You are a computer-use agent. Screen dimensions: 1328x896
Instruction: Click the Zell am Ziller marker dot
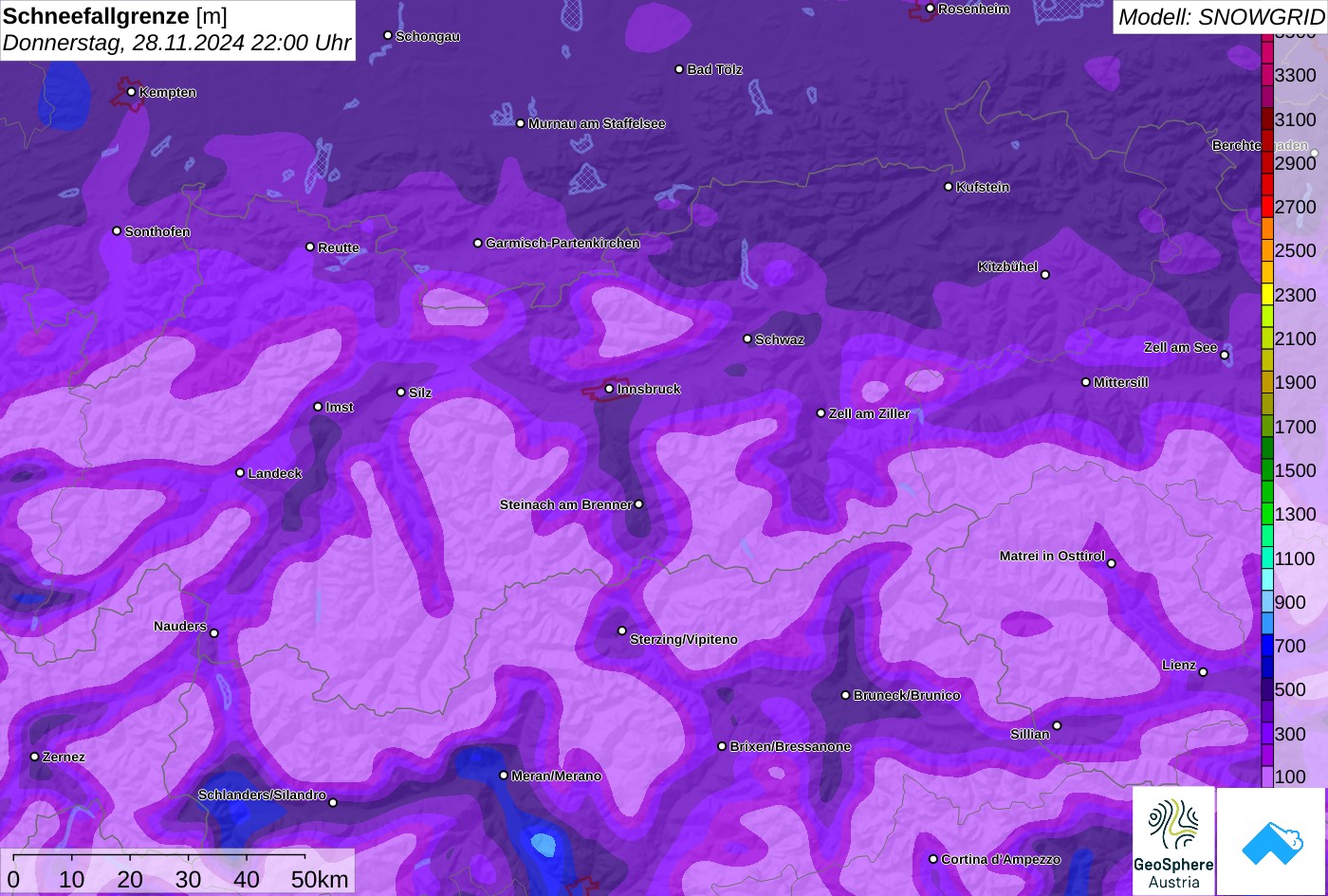click(821, 412)
